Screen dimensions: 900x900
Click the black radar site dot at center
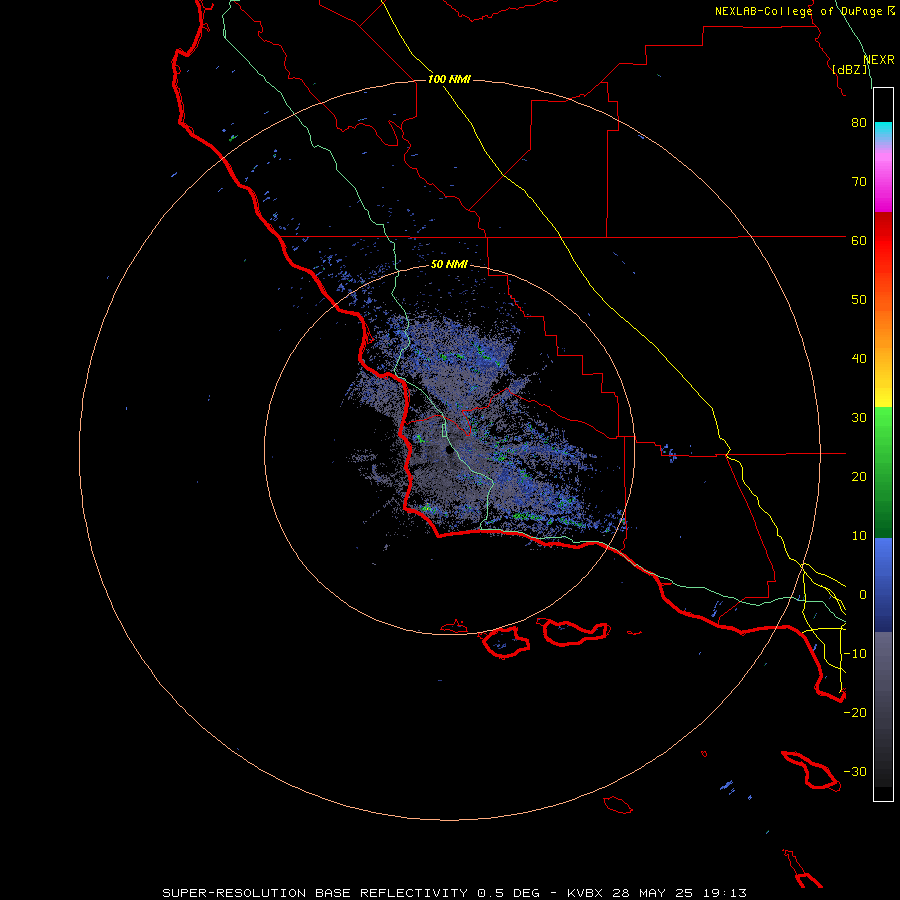[449, 451]
